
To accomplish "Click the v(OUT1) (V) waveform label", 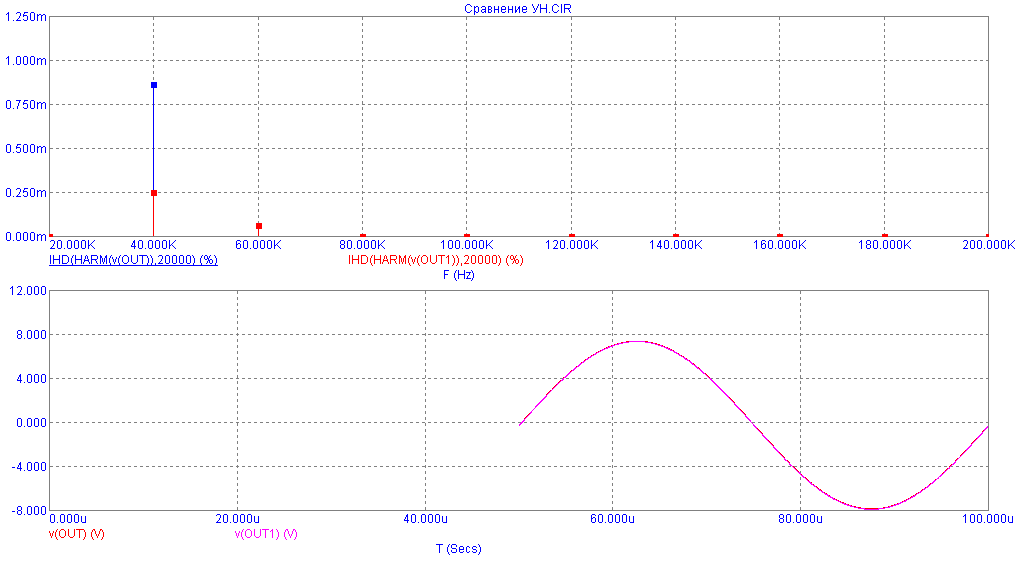I will pyautogui.click(x=266, y=533).
